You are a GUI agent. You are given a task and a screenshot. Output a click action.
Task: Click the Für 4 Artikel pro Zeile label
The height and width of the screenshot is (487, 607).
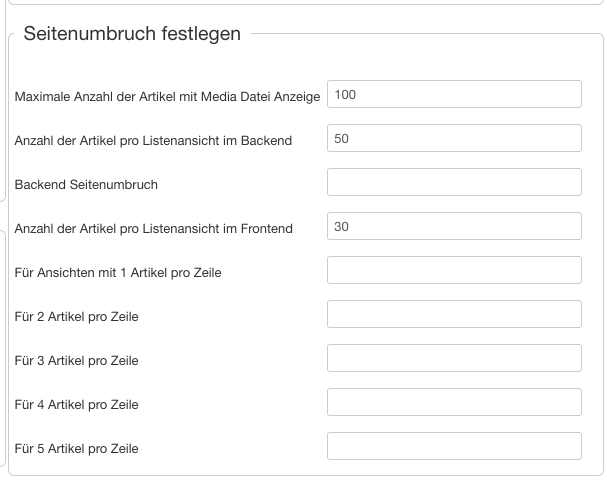[x=77, y=405]
